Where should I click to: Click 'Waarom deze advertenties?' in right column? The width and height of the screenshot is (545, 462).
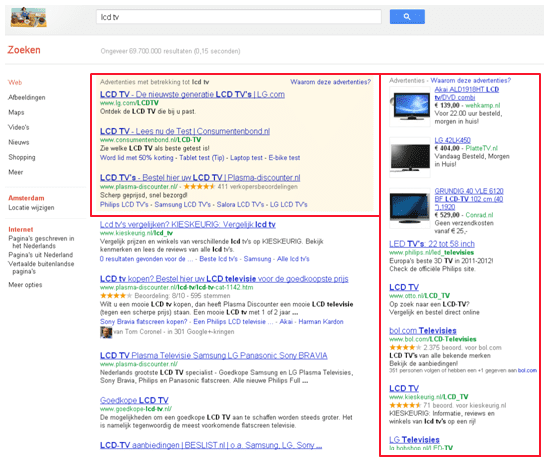471,80
